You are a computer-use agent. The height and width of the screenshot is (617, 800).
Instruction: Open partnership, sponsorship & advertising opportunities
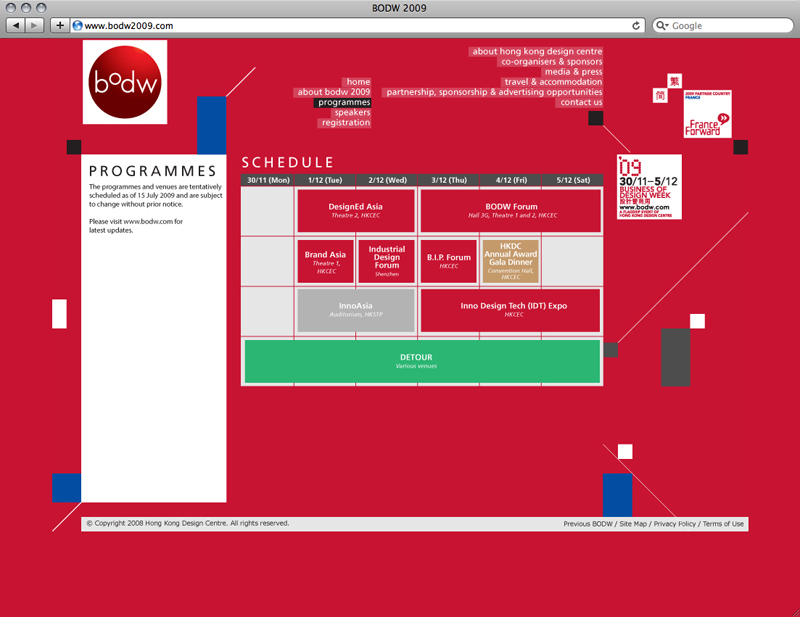[494, 92]
